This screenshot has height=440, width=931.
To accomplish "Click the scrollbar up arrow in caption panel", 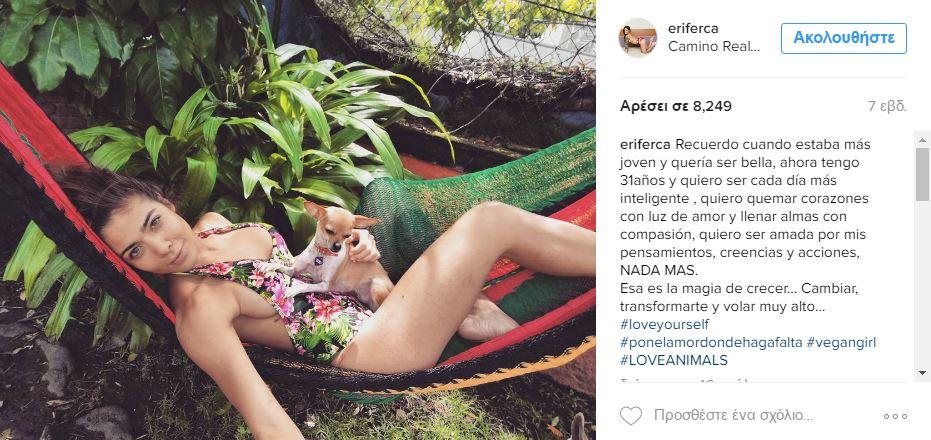I will pyautogui.click(x=922, y=138).
